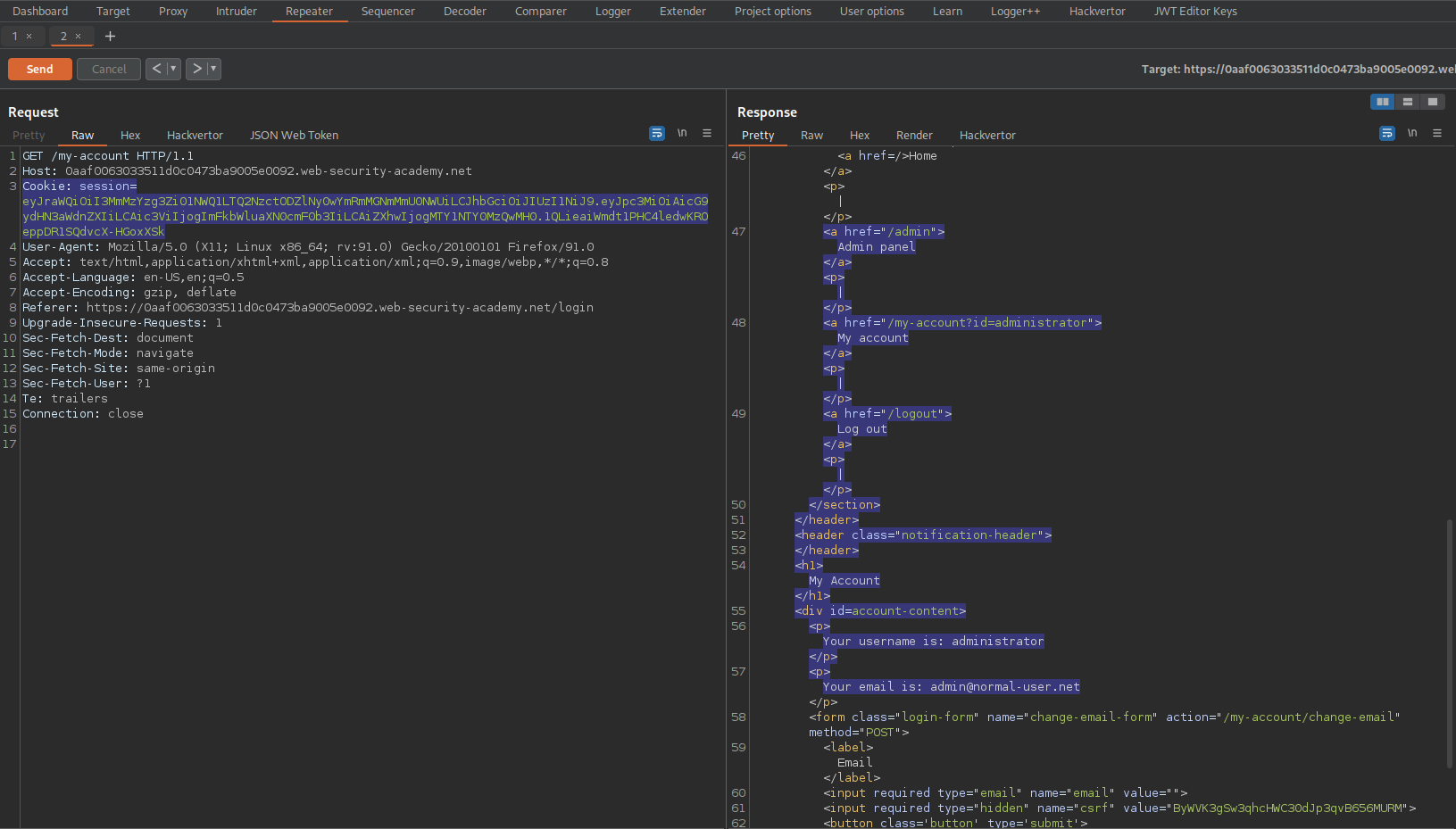Open Project options tab
Screen dimensions: 1456x829
[x=773, y=12]
